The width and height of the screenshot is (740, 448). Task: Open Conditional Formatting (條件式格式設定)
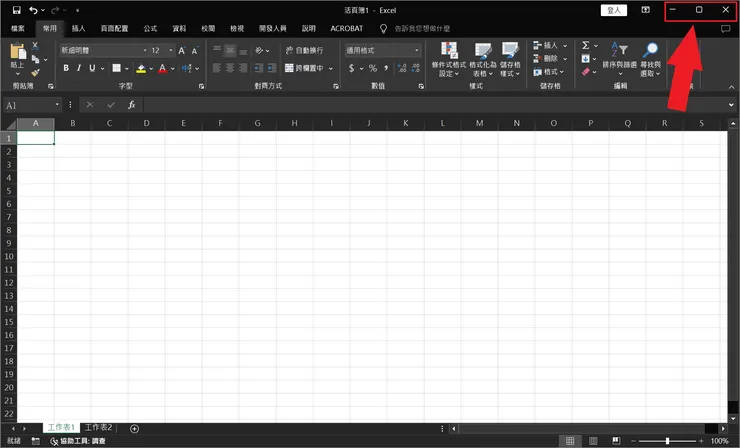pos(449,59)
